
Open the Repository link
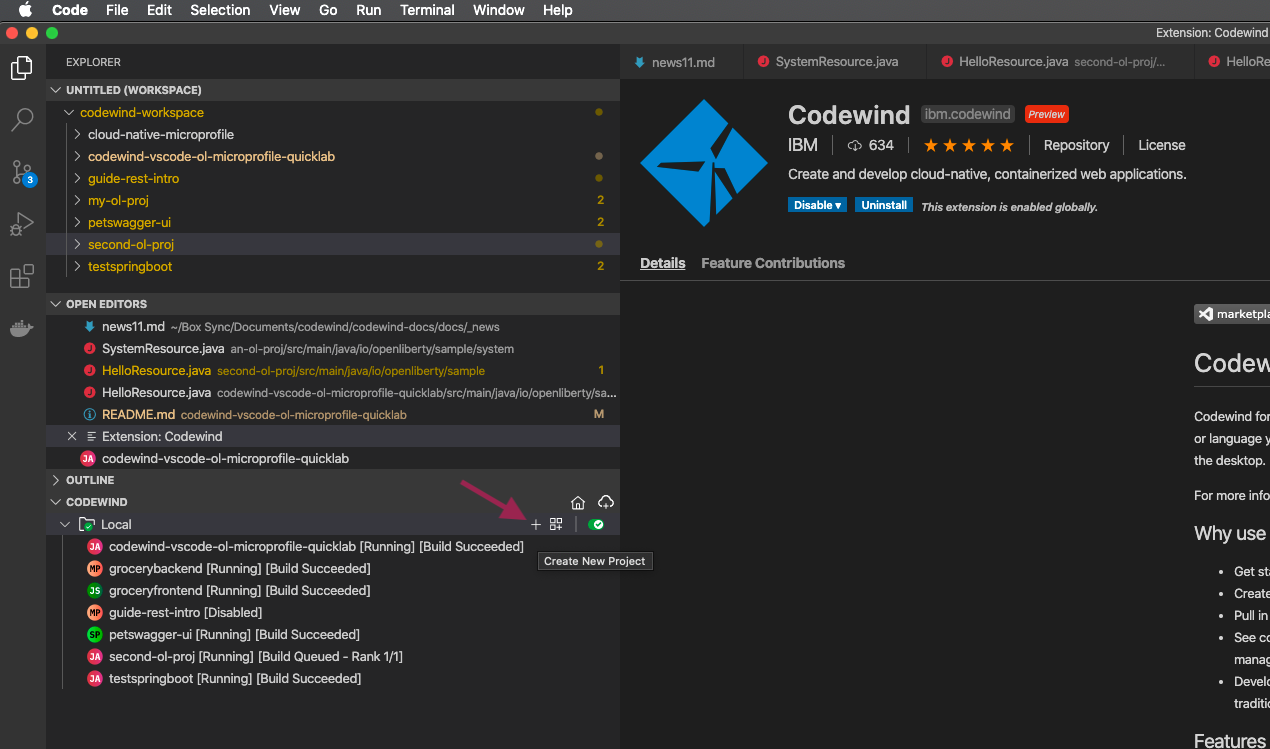point(1076,145)
